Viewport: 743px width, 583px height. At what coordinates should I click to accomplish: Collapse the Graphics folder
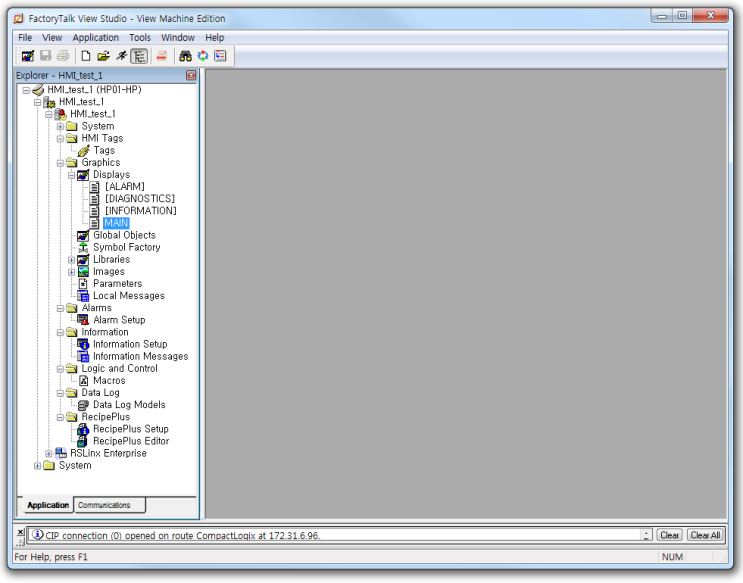click(60, 163)
